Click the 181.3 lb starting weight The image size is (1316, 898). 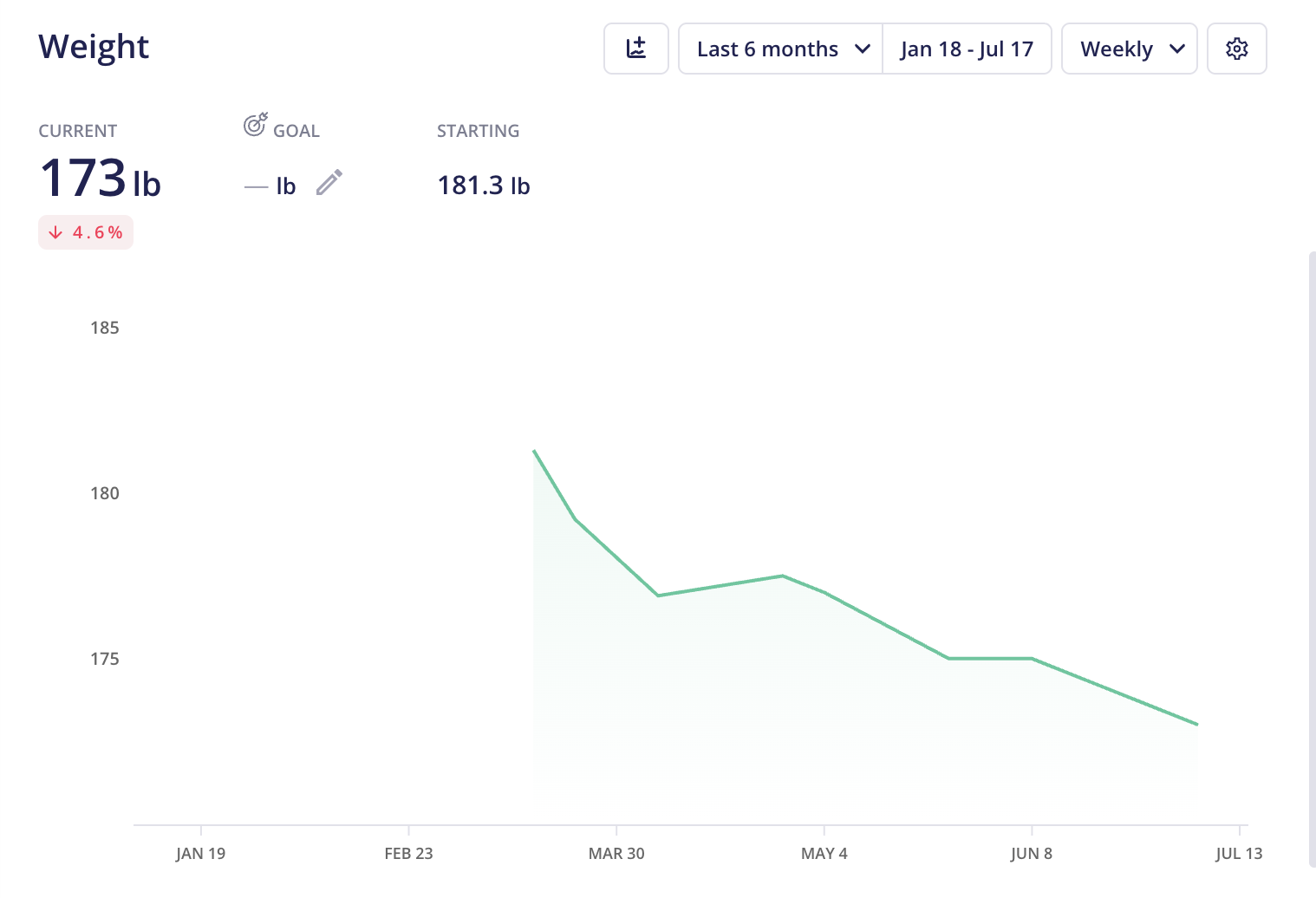point(484,185)
